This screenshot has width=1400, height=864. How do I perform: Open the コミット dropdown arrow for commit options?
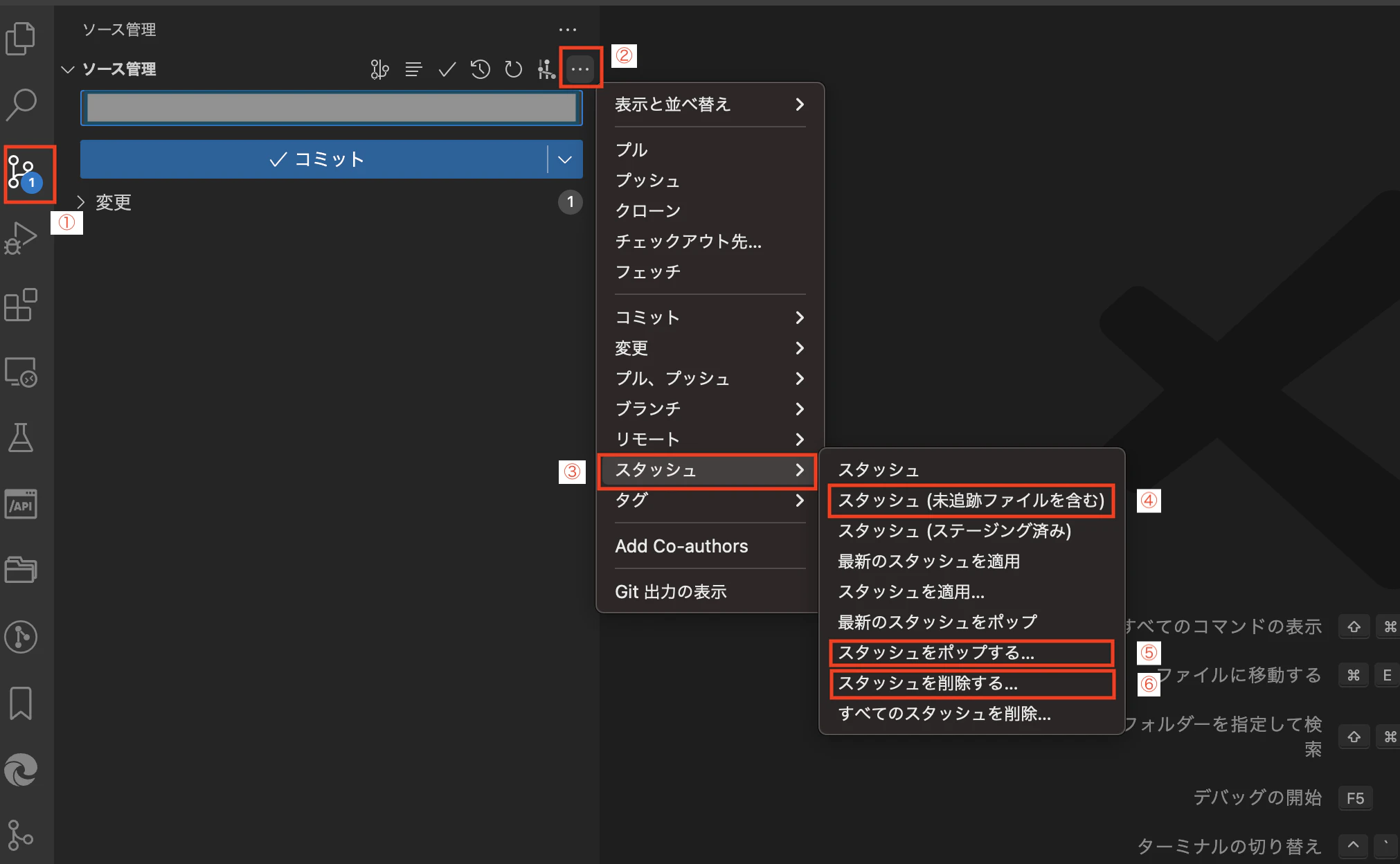click(564, 159)
